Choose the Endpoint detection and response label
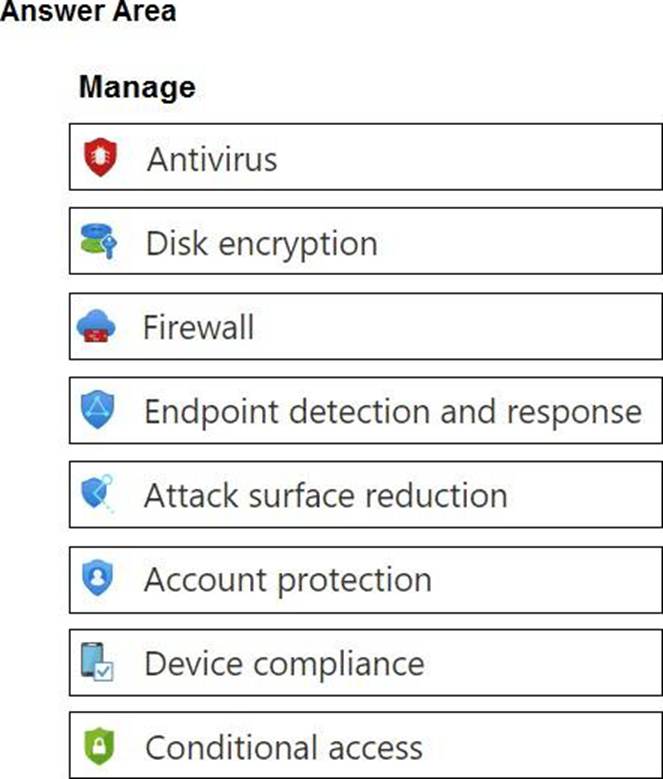This screenshot has width=663, height=779. (392, 411)
